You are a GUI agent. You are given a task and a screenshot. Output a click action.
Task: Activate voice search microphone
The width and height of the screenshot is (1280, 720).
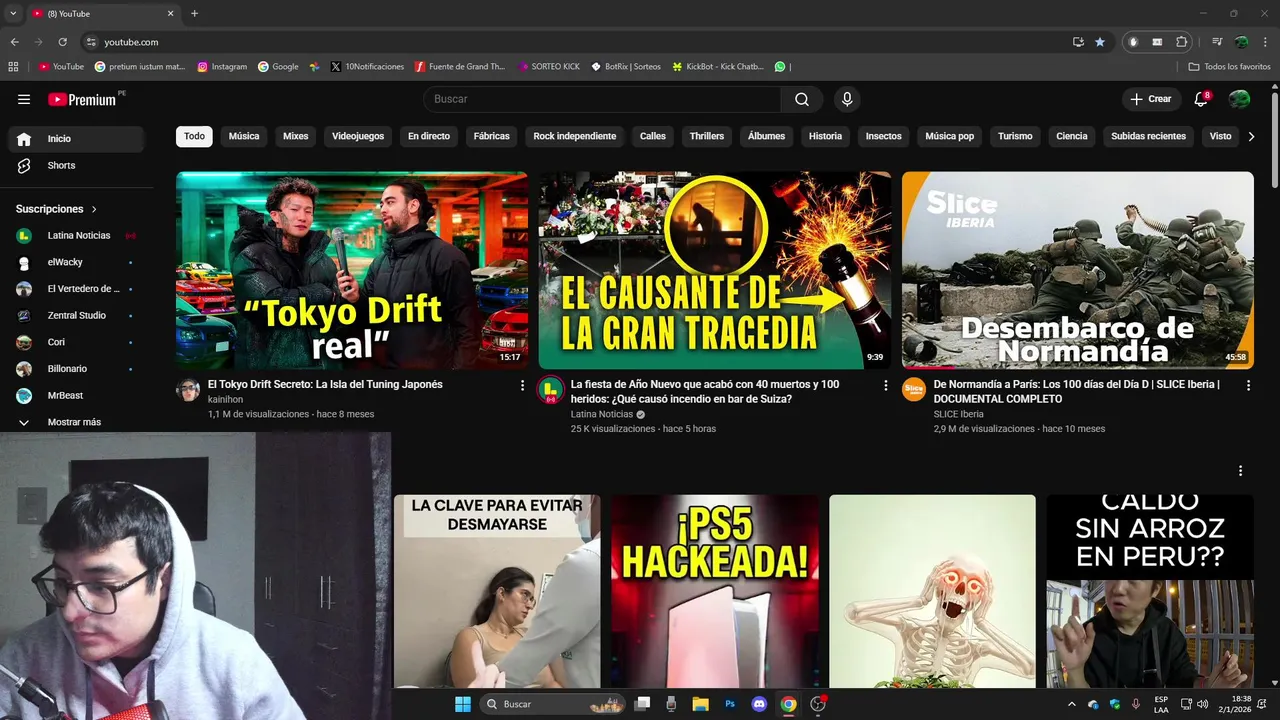click(x=847, y=99)
